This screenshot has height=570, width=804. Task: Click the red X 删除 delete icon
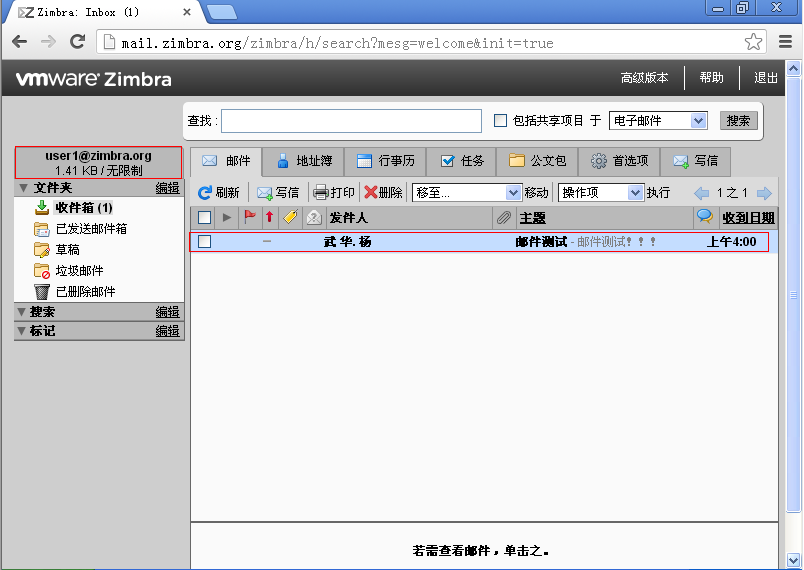coord(371,192)
